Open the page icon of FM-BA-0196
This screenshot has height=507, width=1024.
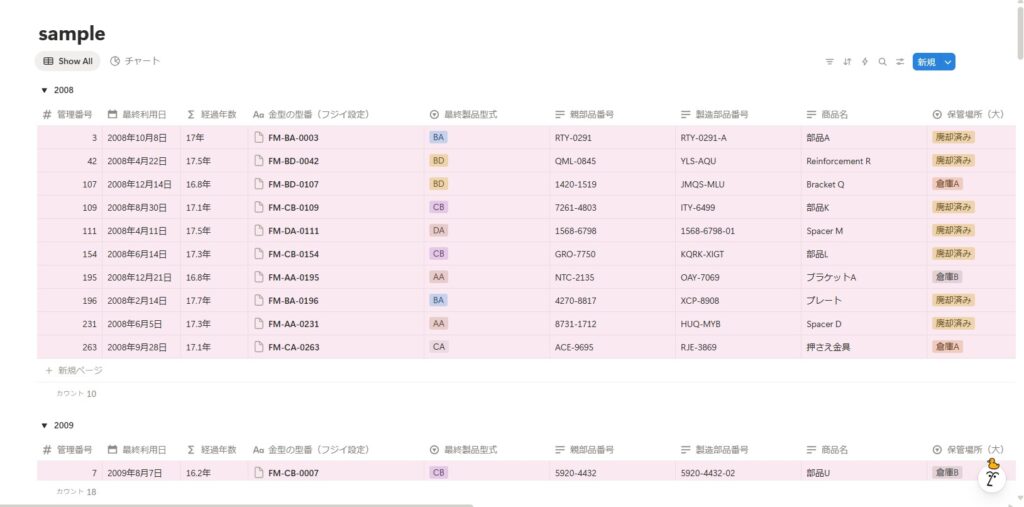click(x=259, y=301)
